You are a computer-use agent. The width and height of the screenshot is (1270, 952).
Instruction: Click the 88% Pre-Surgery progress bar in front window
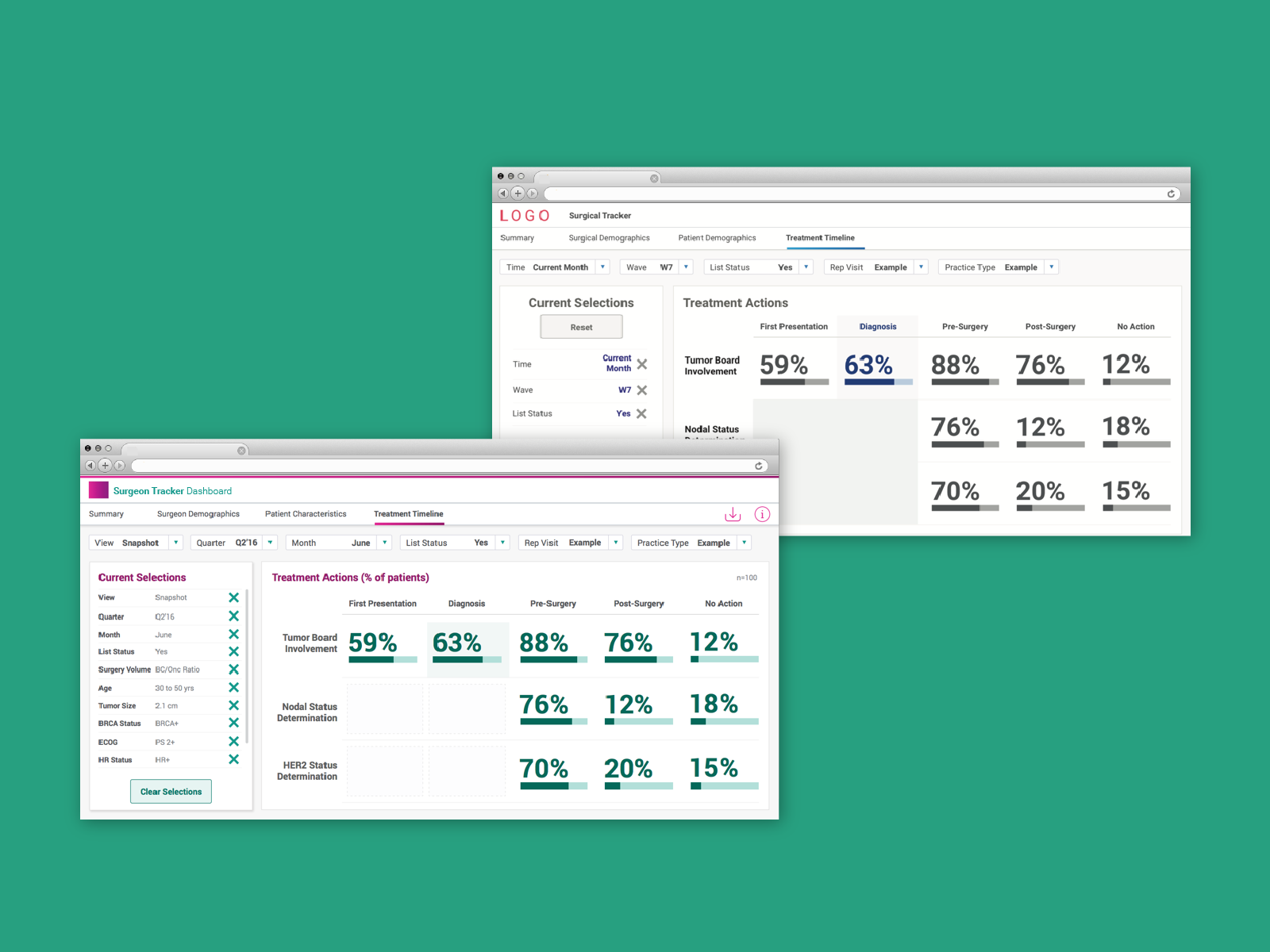coord(554,659)
